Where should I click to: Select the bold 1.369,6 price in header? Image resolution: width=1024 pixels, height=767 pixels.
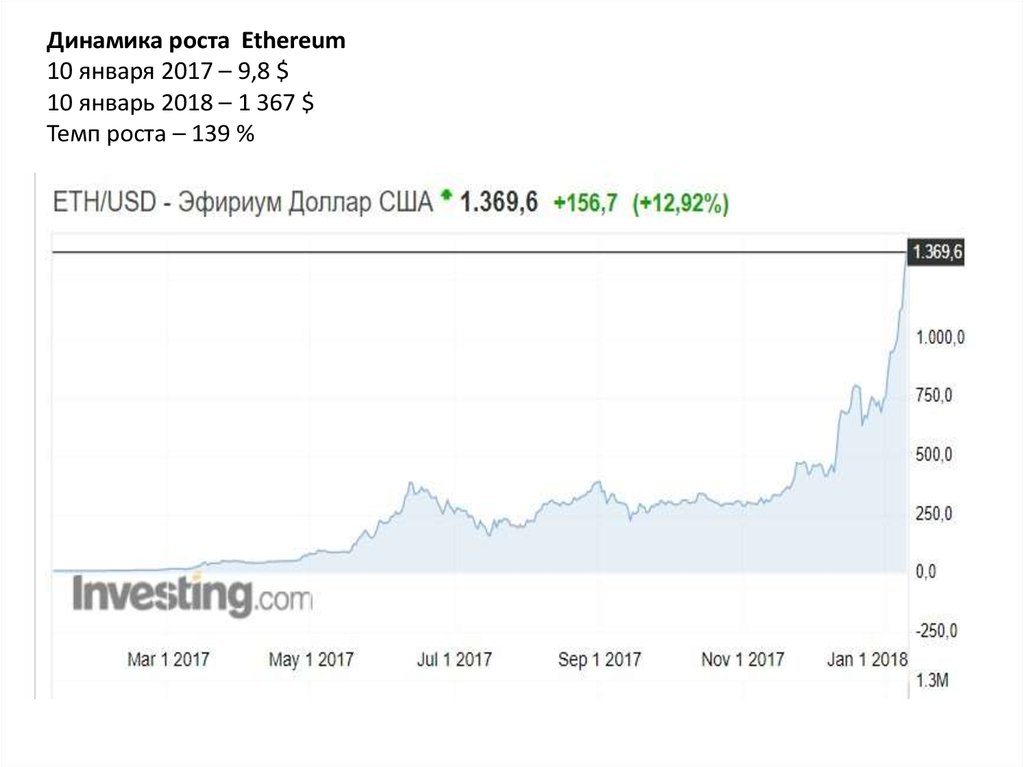pyautogui.click(x=498, y=203)
